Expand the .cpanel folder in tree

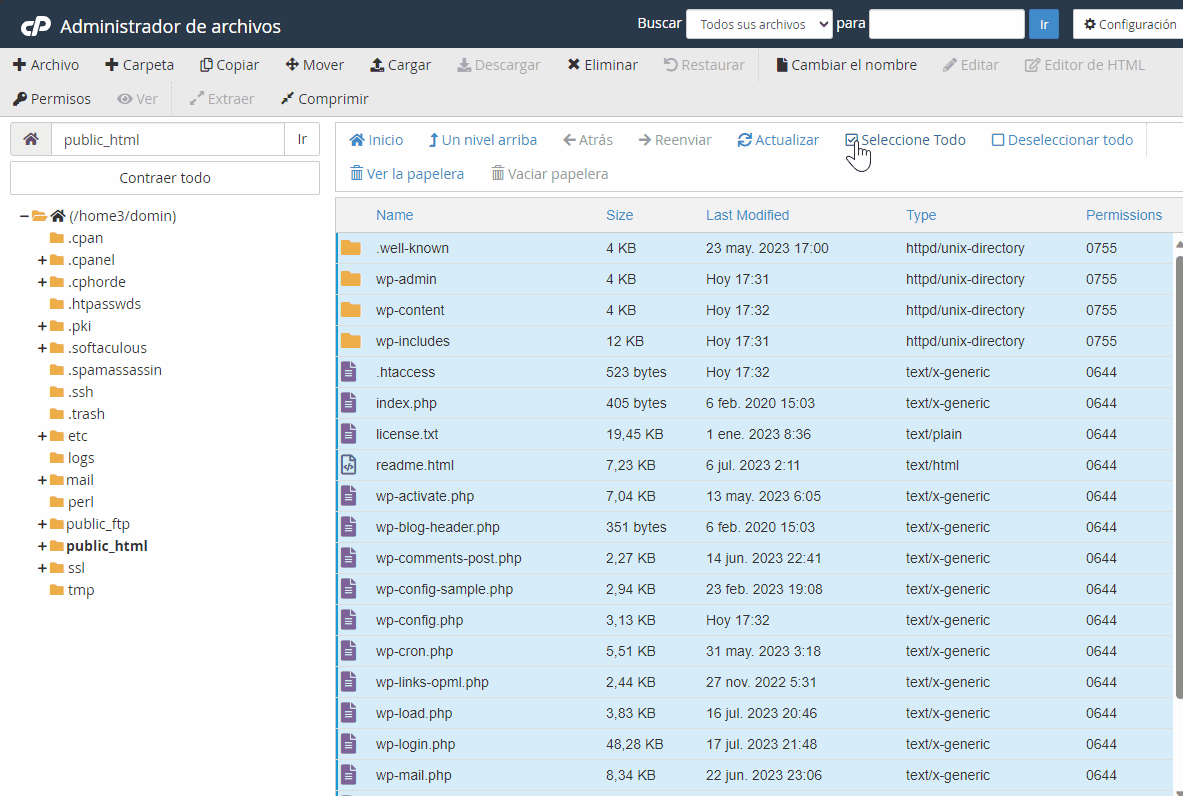point(42,260)
